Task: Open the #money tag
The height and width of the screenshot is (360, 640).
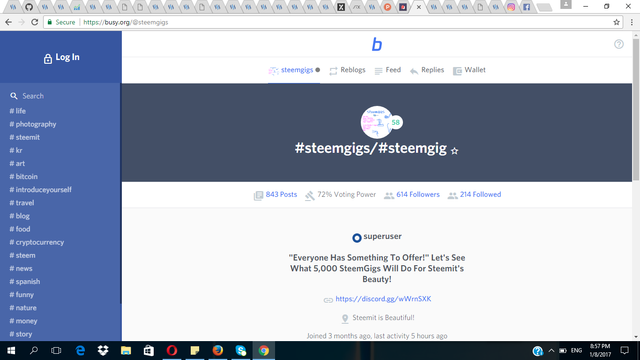Action: point(23,321)
